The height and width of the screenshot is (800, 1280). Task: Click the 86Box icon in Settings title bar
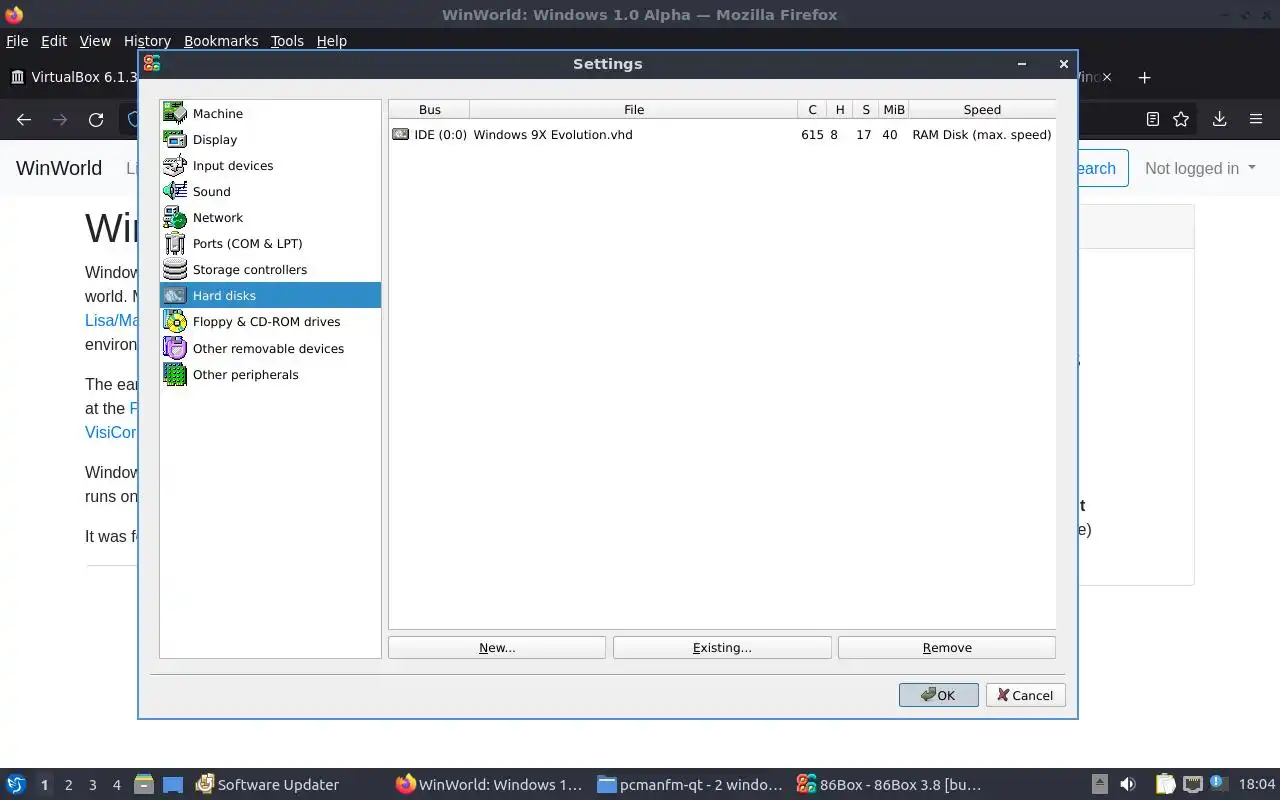pos(152,63)
